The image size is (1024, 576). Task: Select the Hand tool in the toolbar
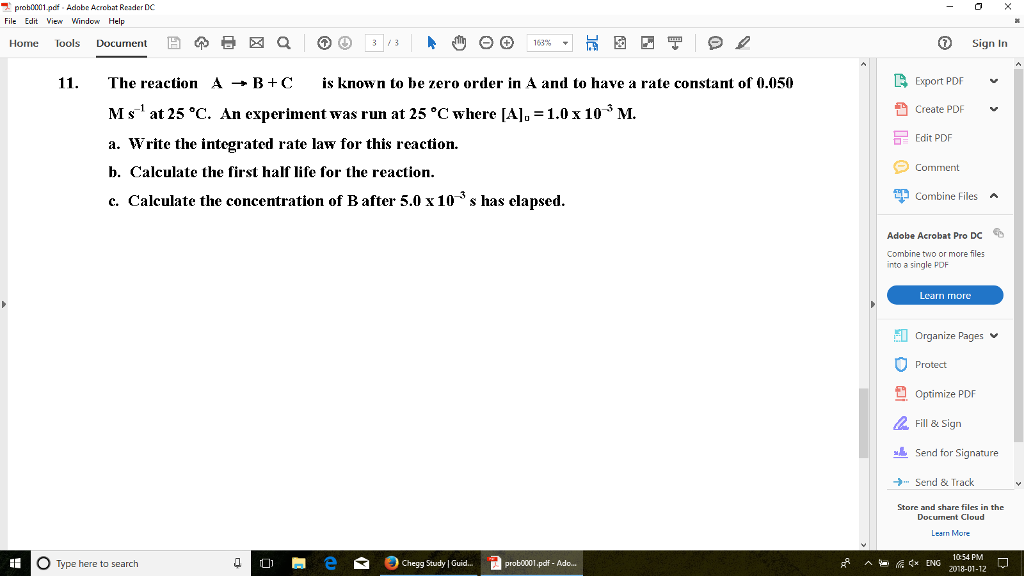(x=457, y=43)
